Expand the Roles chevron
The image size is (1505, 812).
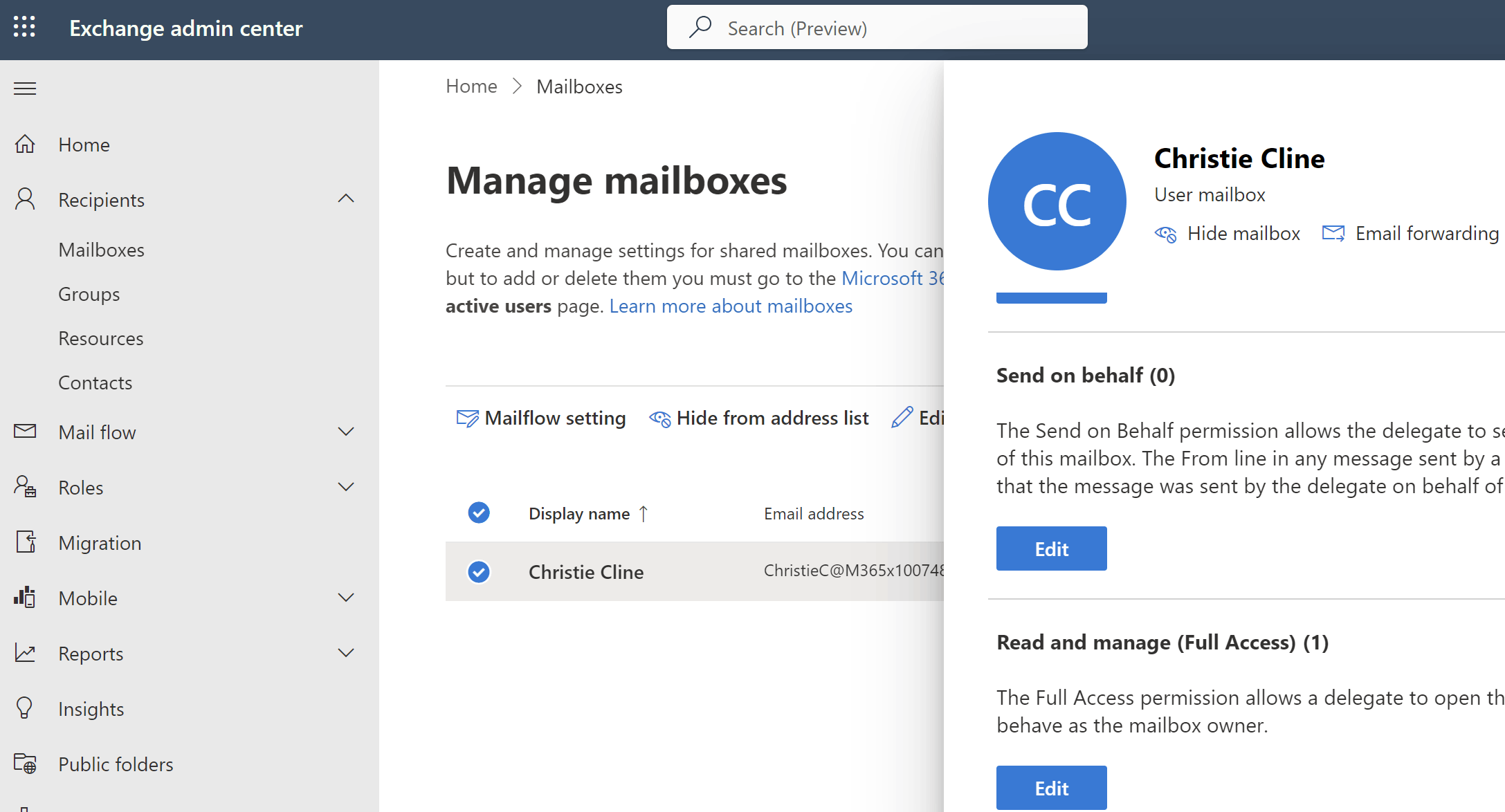tap(346, 487)
